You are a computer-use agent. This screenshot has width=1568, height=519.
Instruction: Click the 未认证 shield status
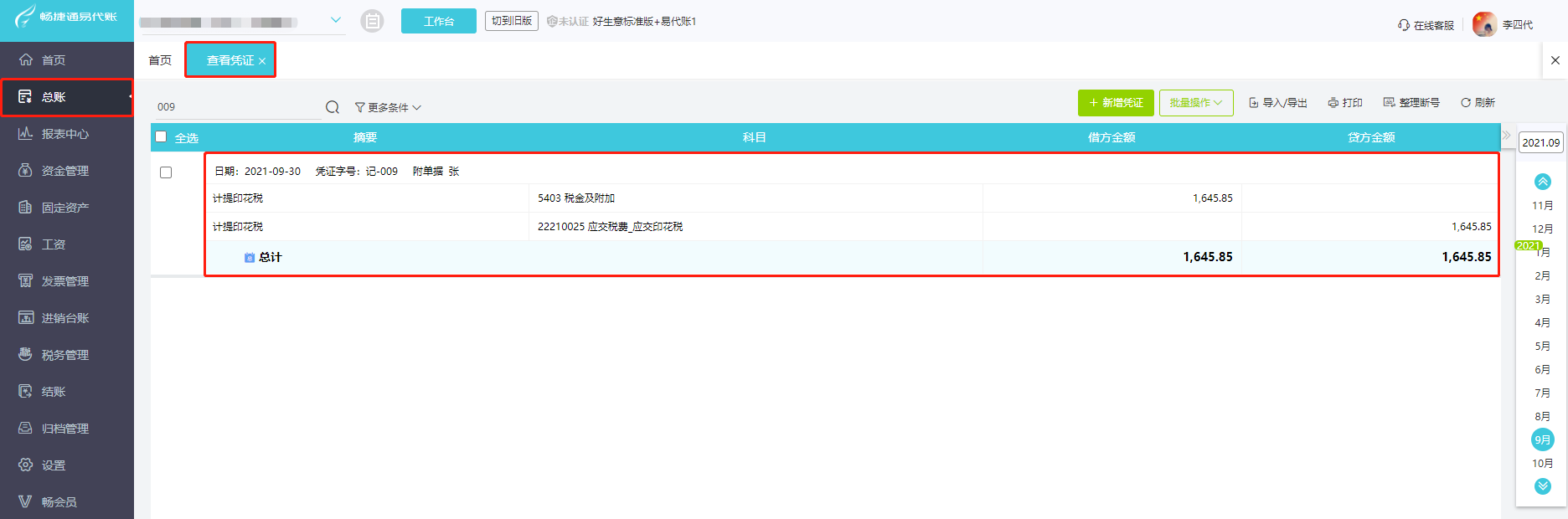567,22
